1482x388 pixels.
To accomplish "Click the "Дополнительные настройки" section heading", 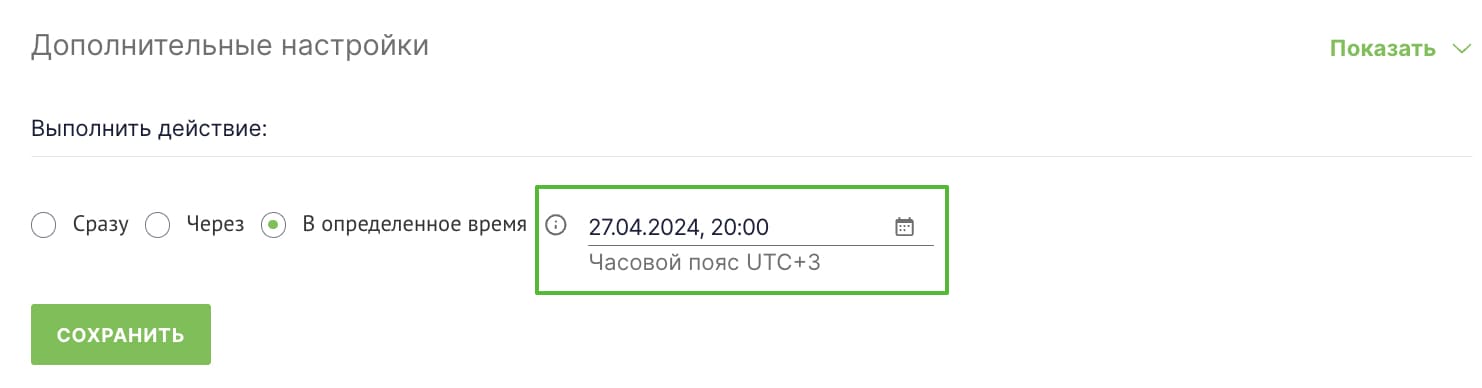I will (230, 46).
